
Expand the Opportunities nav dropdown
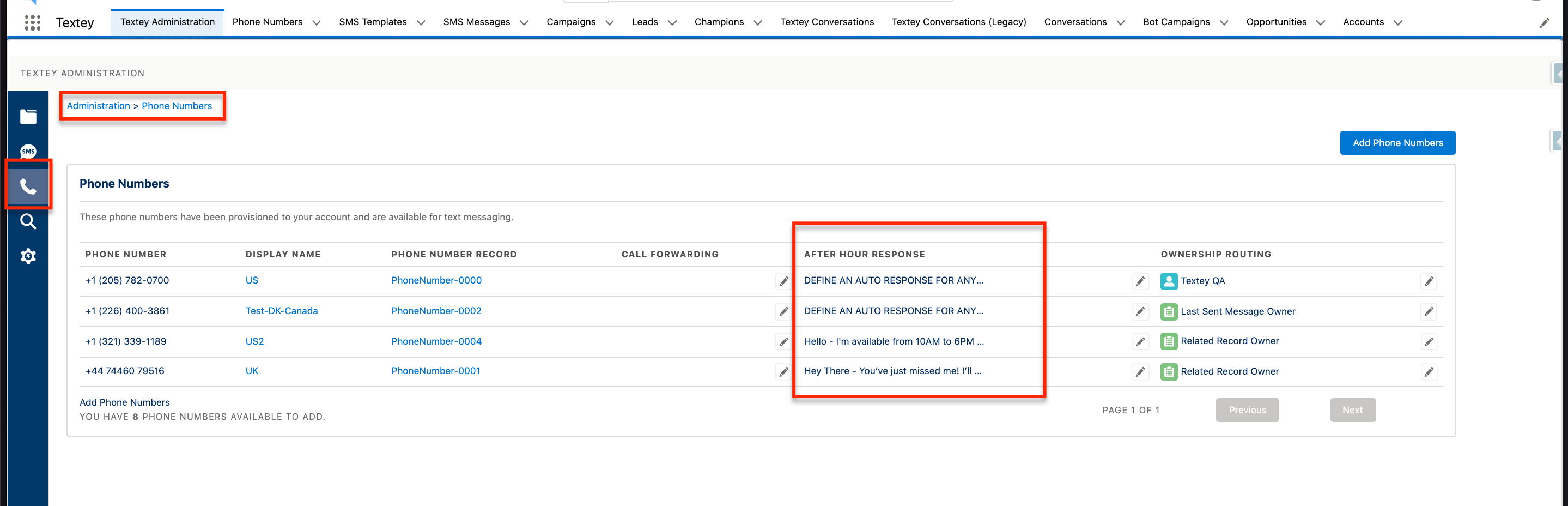tap(1320, 22)
